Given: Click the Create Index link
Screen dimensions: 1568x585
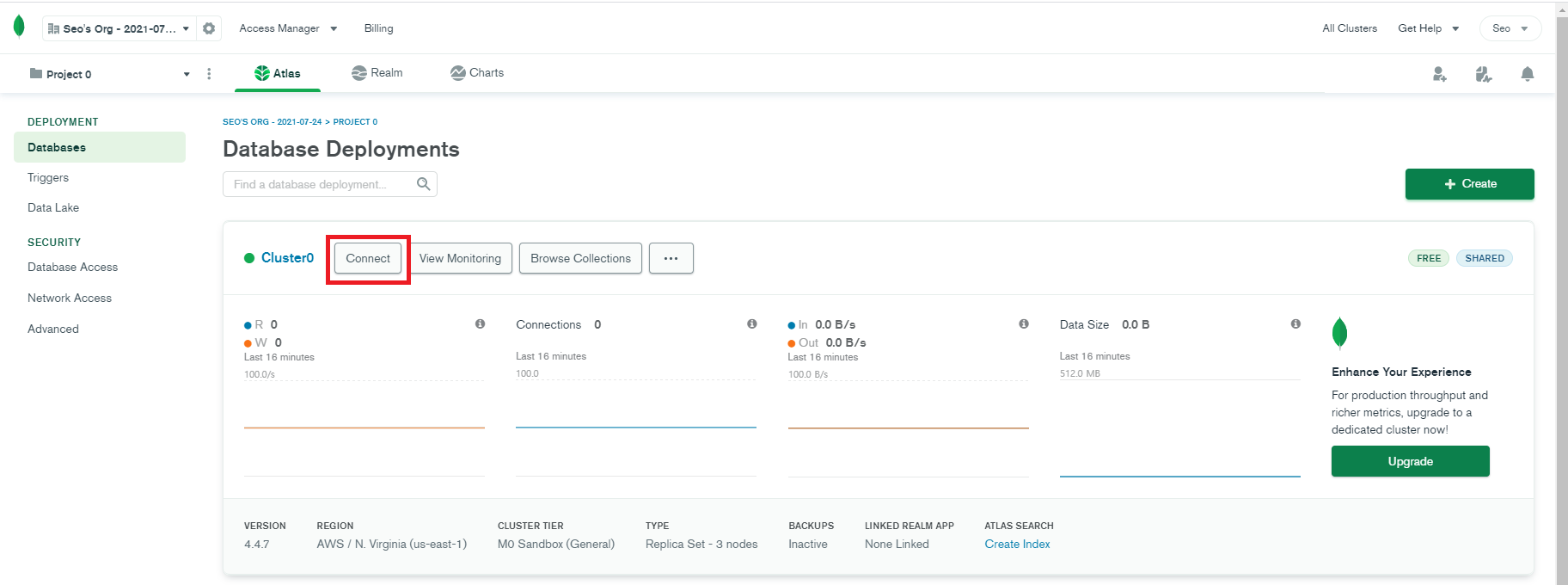Looking at the screenshot, I should point(1017,544).
